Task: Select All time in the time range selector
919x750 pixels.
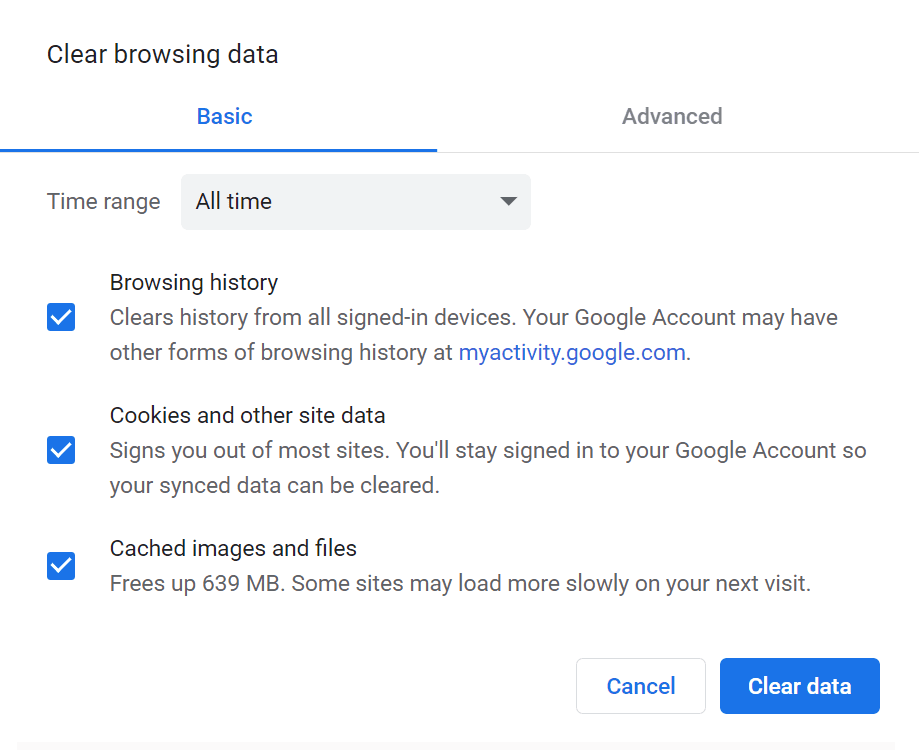Action: (355, 201)
